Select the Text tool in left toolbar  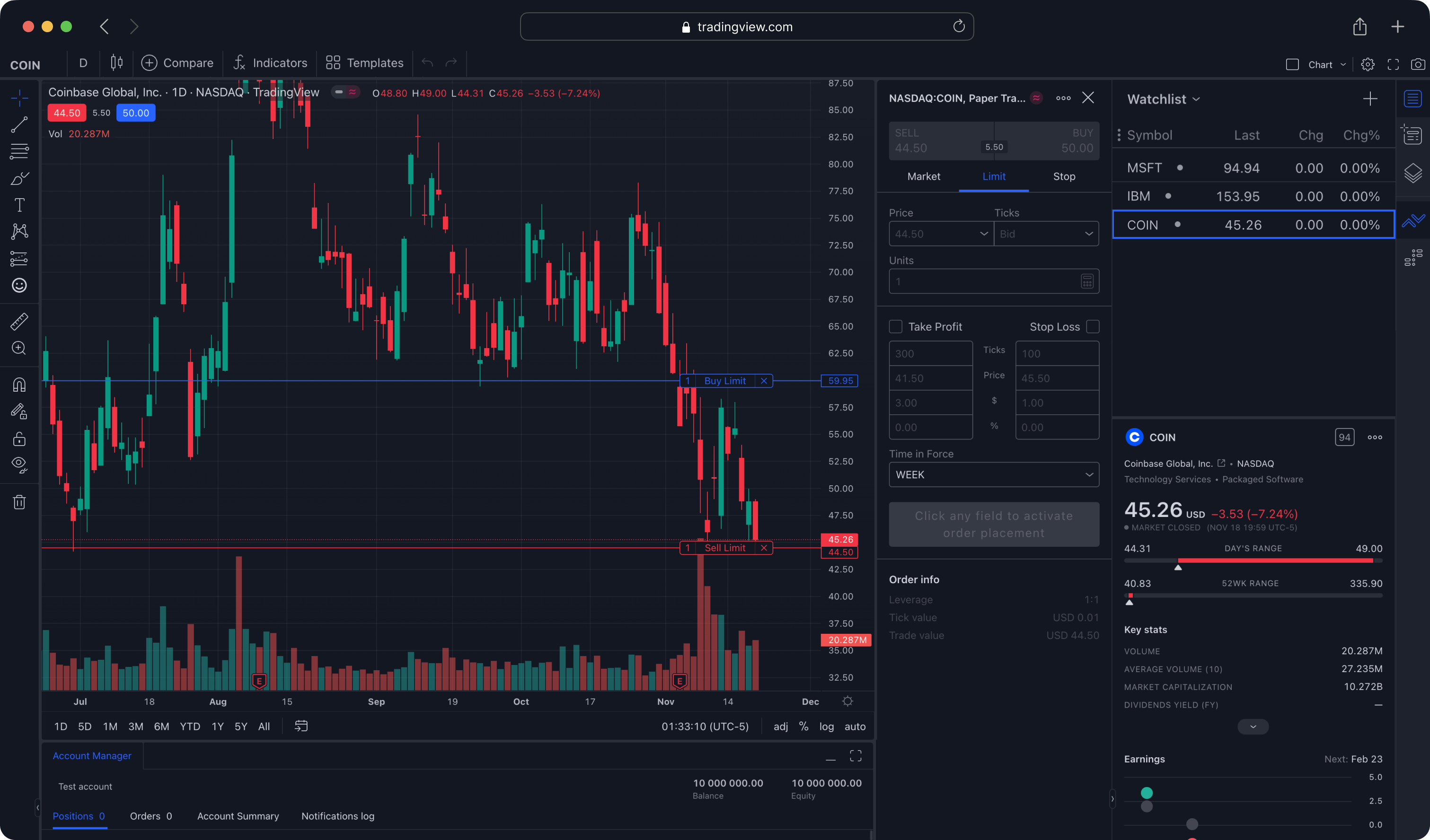click(19, 205)
